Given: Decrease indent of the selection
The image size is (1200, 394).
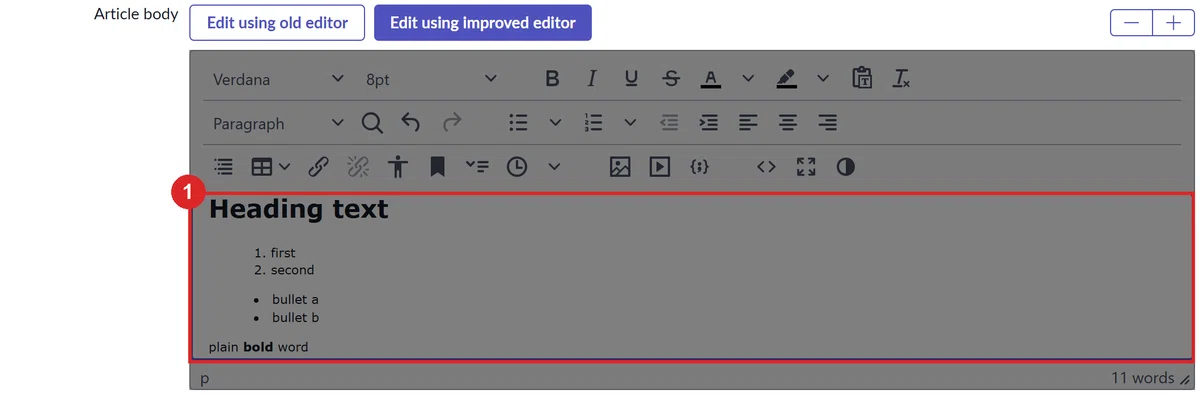Looking at the screenshot, I should pos(669,123).
